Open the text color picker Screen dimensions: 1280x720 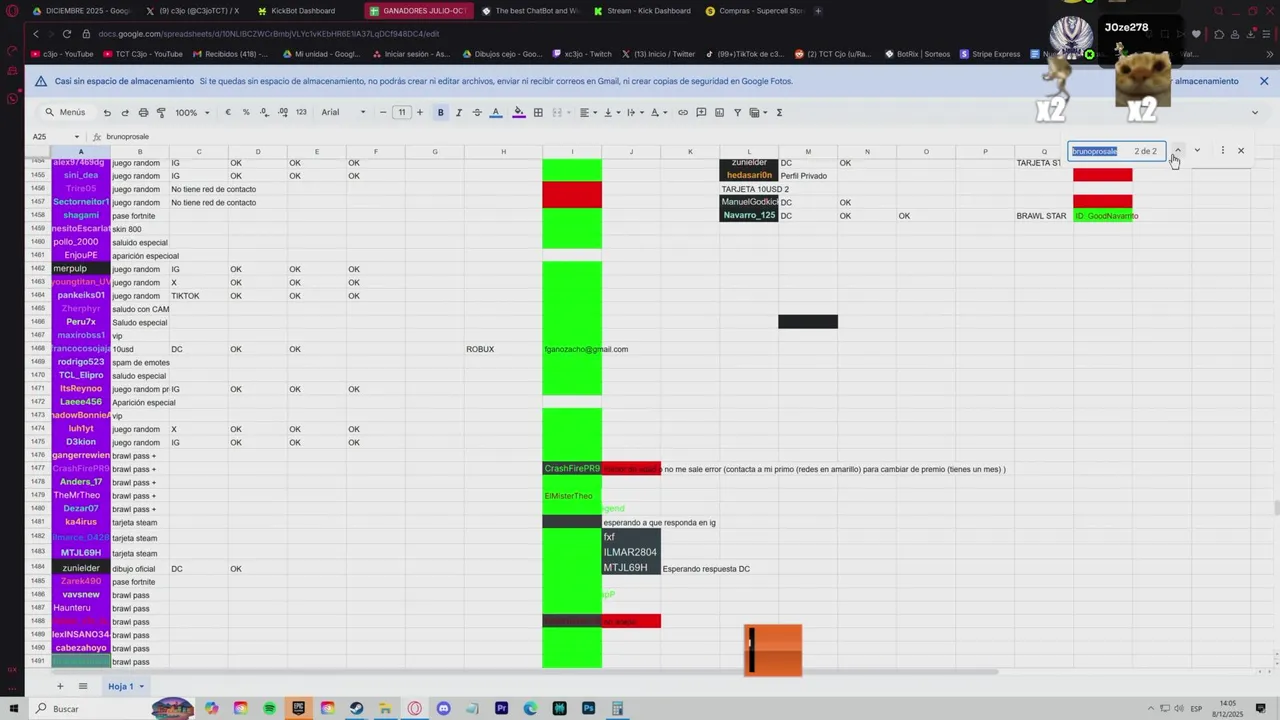(x=495, y=113)
